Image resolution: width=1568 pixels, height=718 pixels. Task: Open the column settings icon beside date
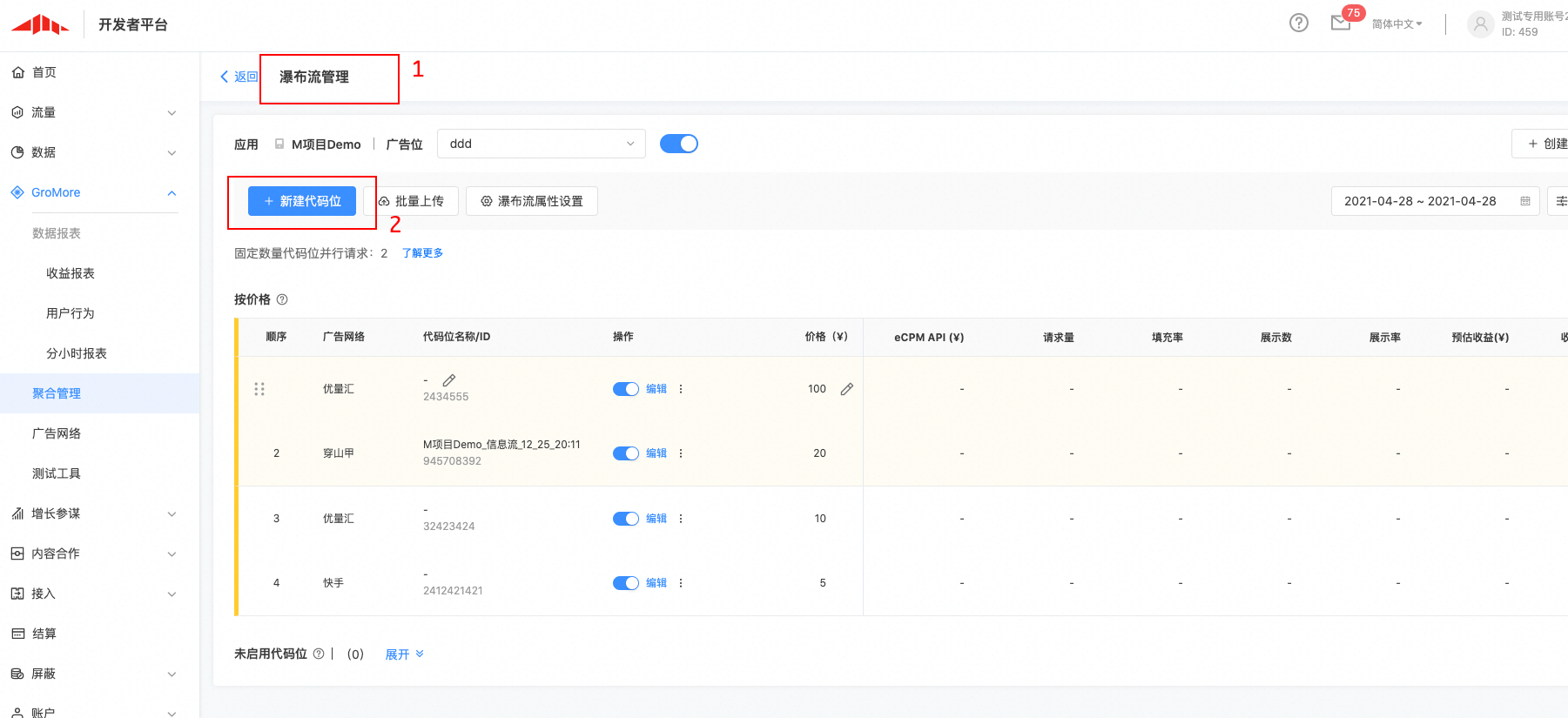point(1559,201)
